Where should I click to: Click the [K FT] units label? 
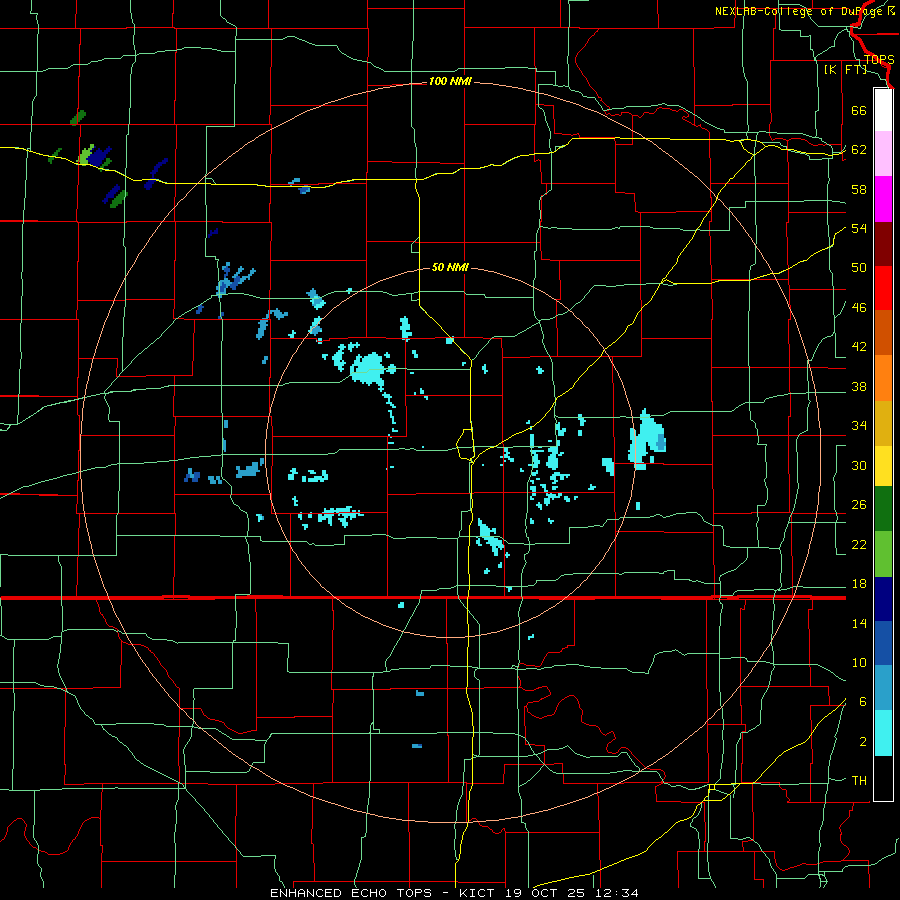tap(845, 69)
